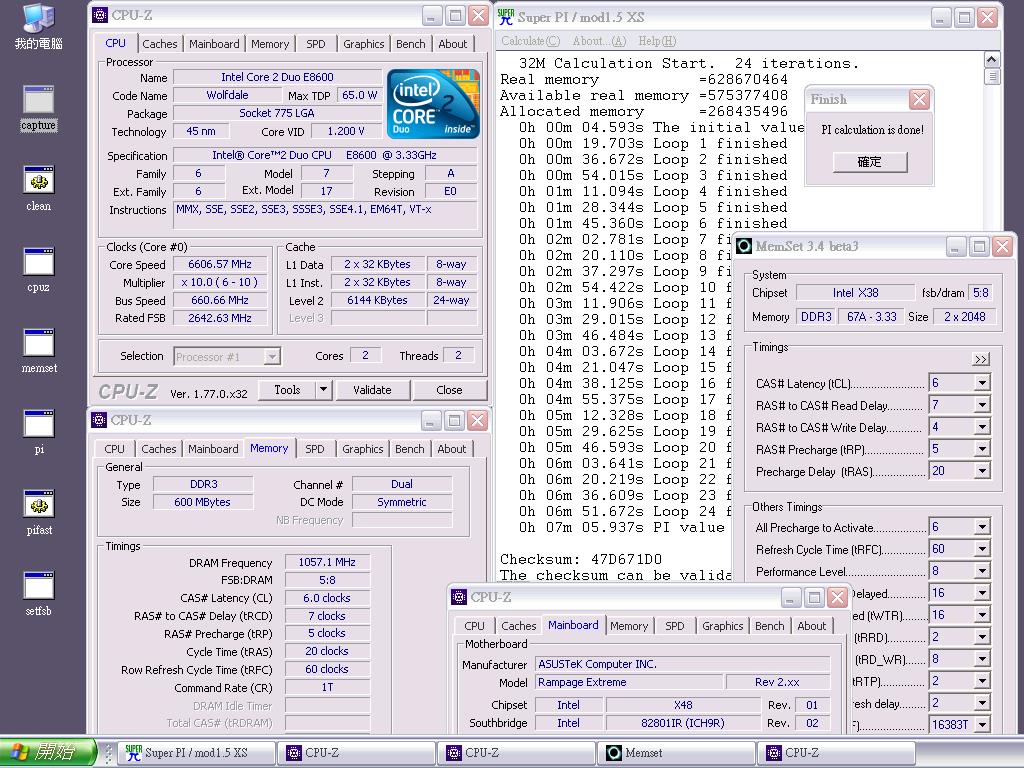Click the Validate button in CPU-Z
This screenshot has width=1024, height=768.
[x=372, y=390]
